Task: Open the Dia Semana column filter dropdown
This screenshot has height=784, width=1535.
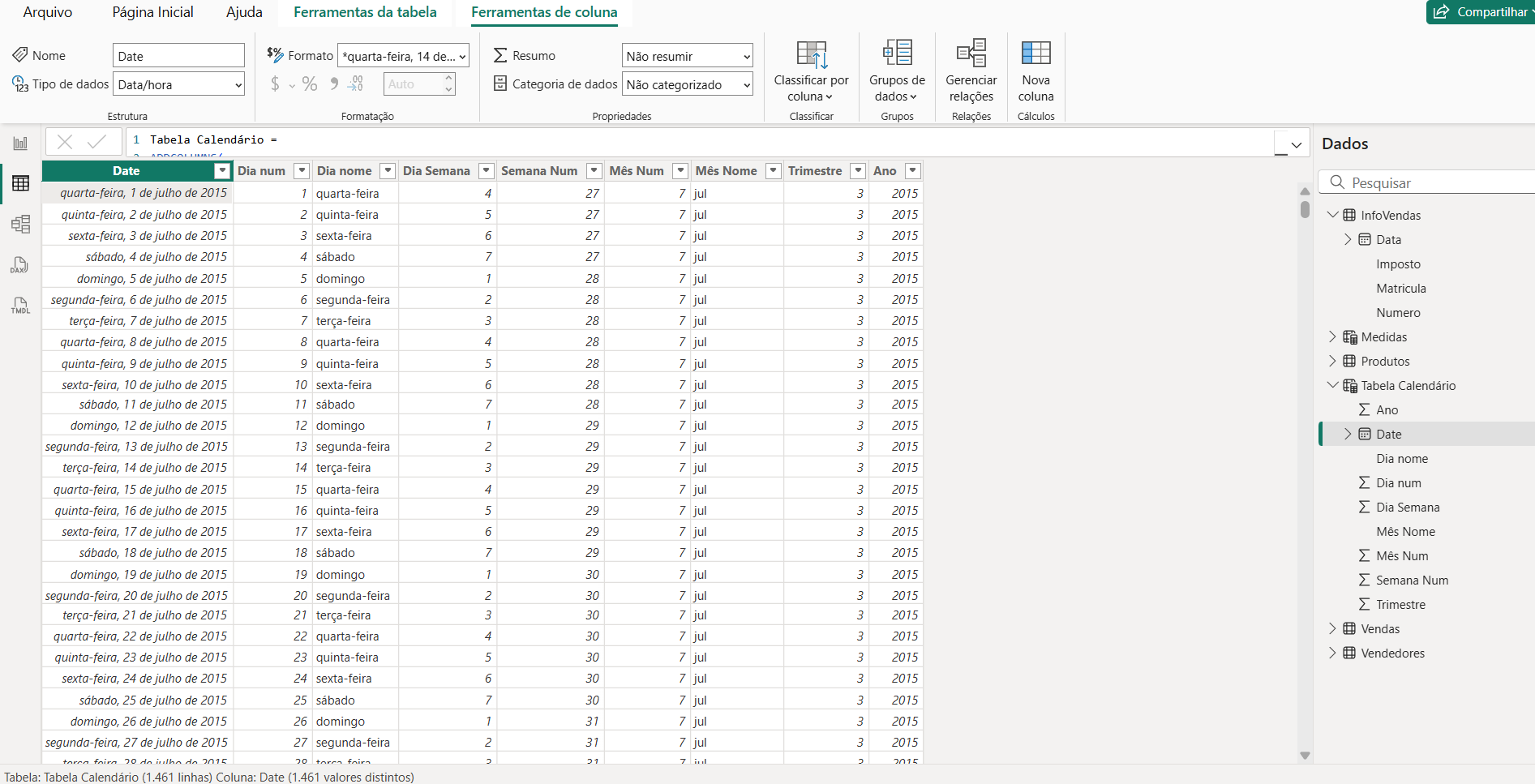Action: point(487,171)
